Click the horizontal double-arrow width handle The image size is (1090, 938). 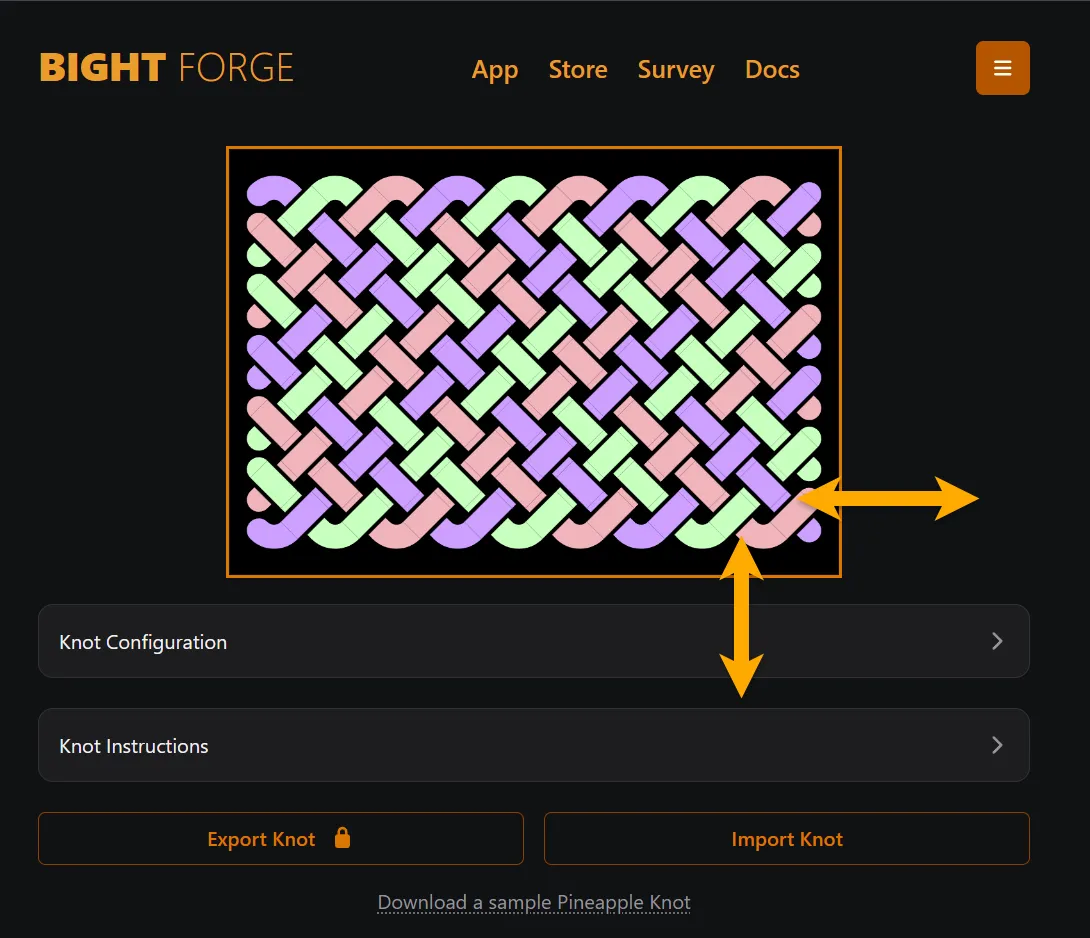click(x=888, y=498)
